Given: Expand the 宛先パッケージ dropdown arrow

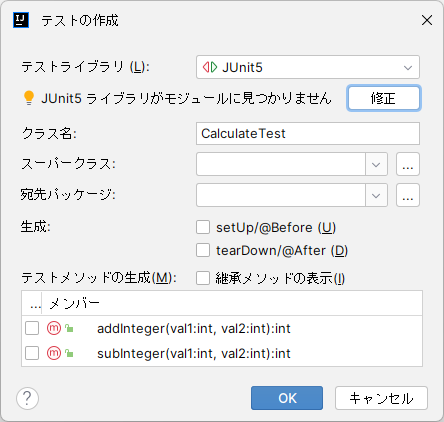Looking at the screenshot, I should 376,195.
